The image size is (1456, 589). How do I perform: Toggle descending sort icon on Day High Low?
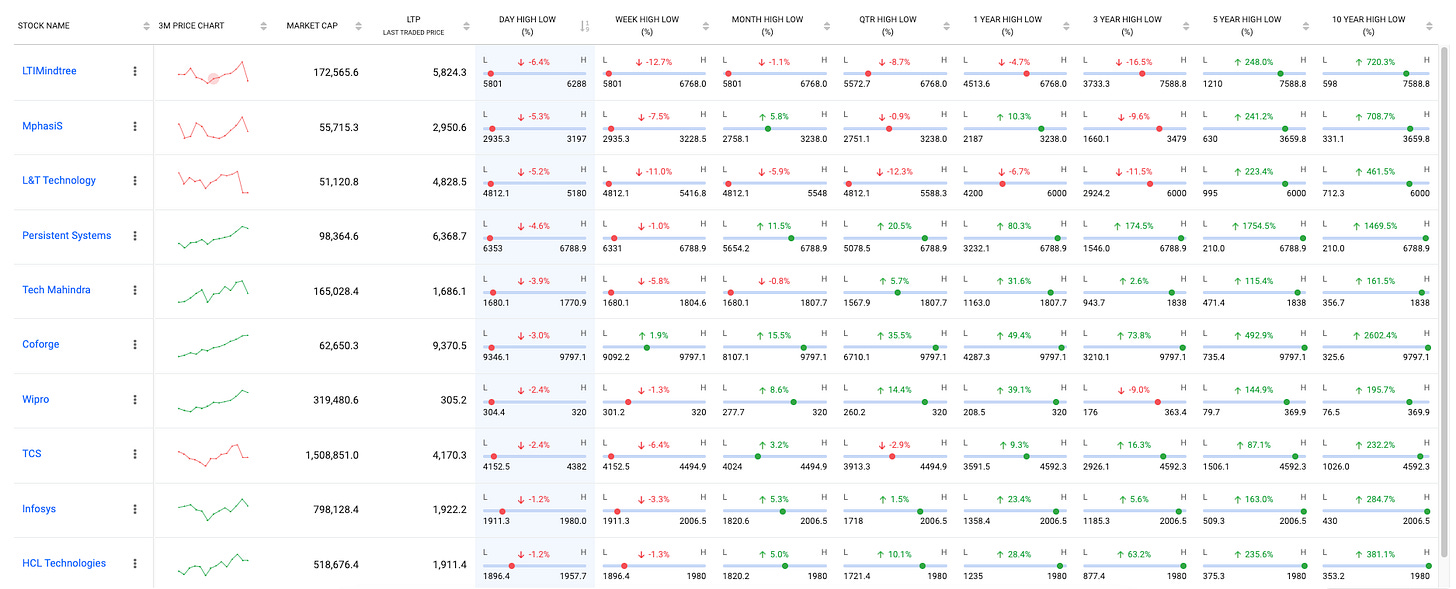pyautogui.click(x=586, y=26)
